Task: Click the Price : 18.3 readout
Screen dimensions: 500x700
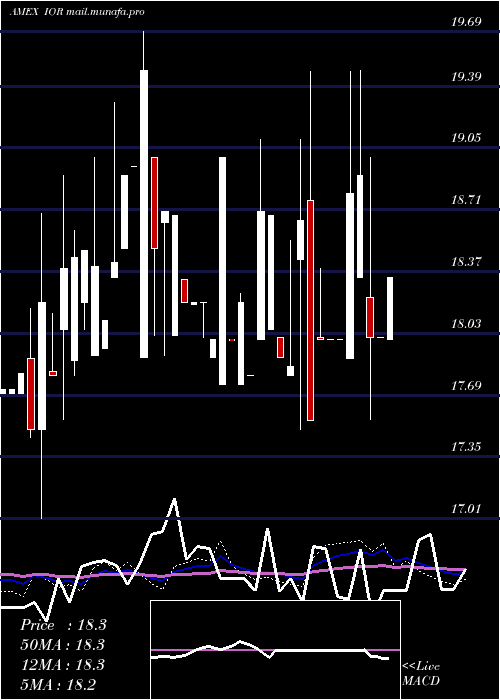Action: (x=63, y=625)
